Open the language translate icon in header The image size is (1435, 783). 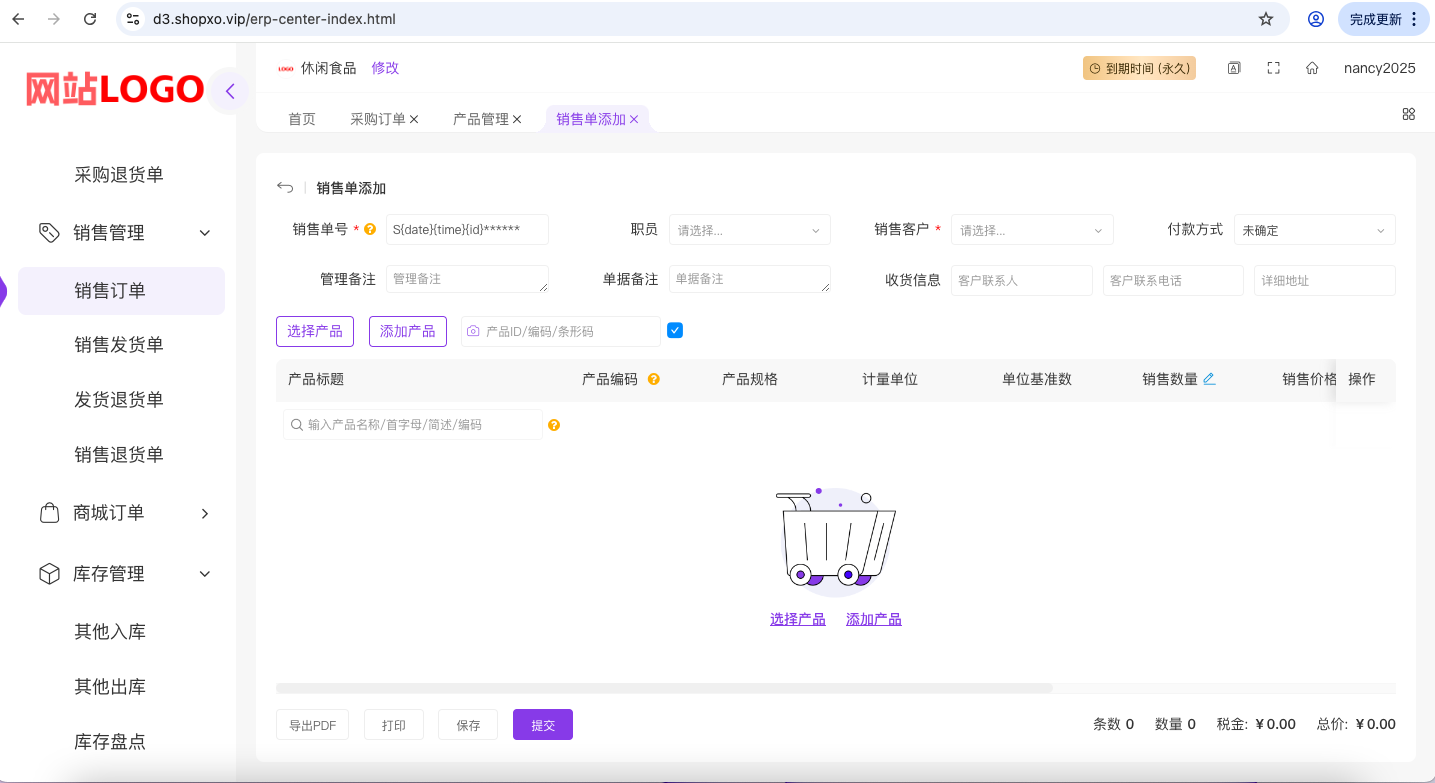coord(1234,68)
